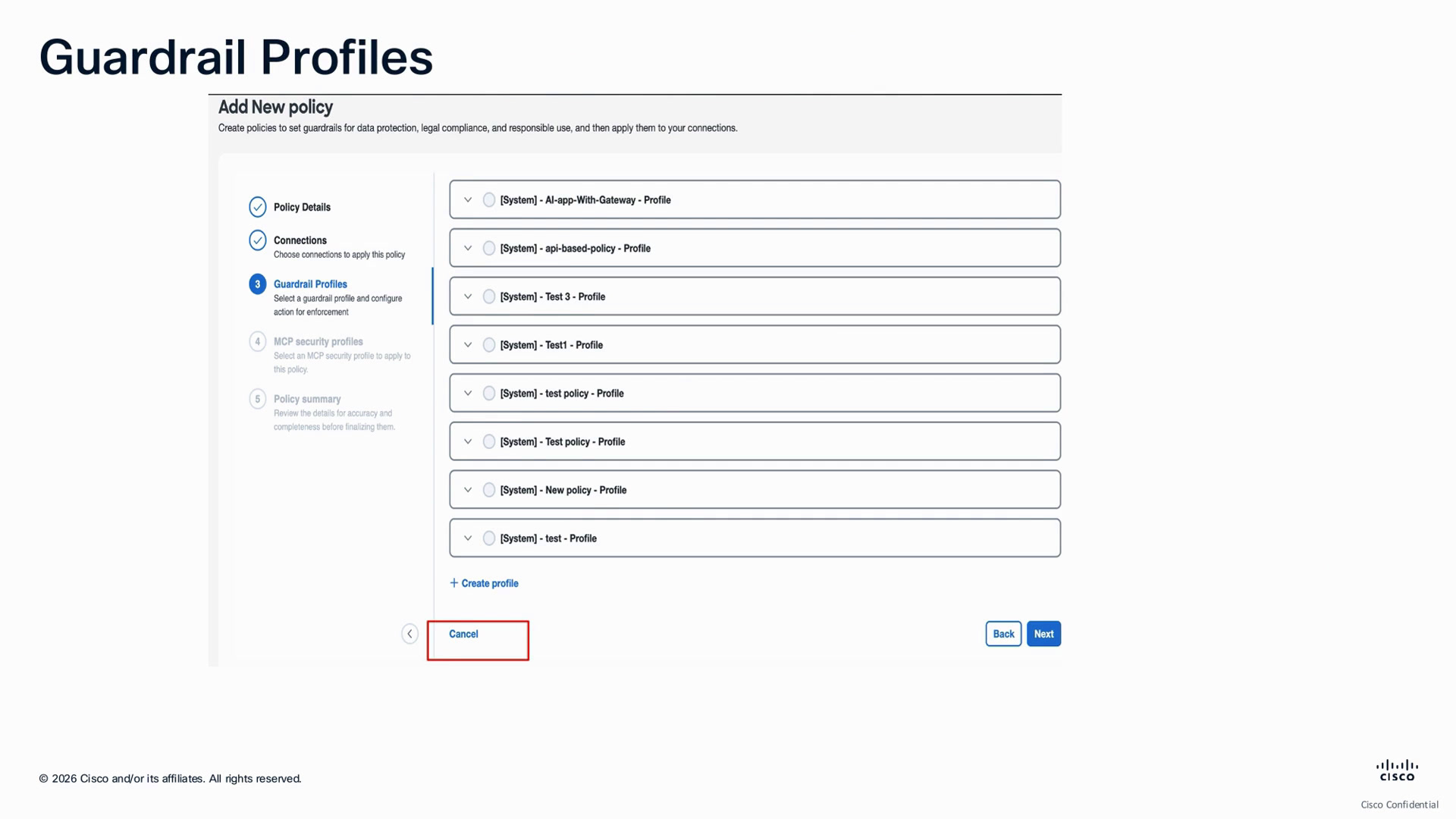
Task: Expand the New policy profile chevron
Action: pos(468,490)
